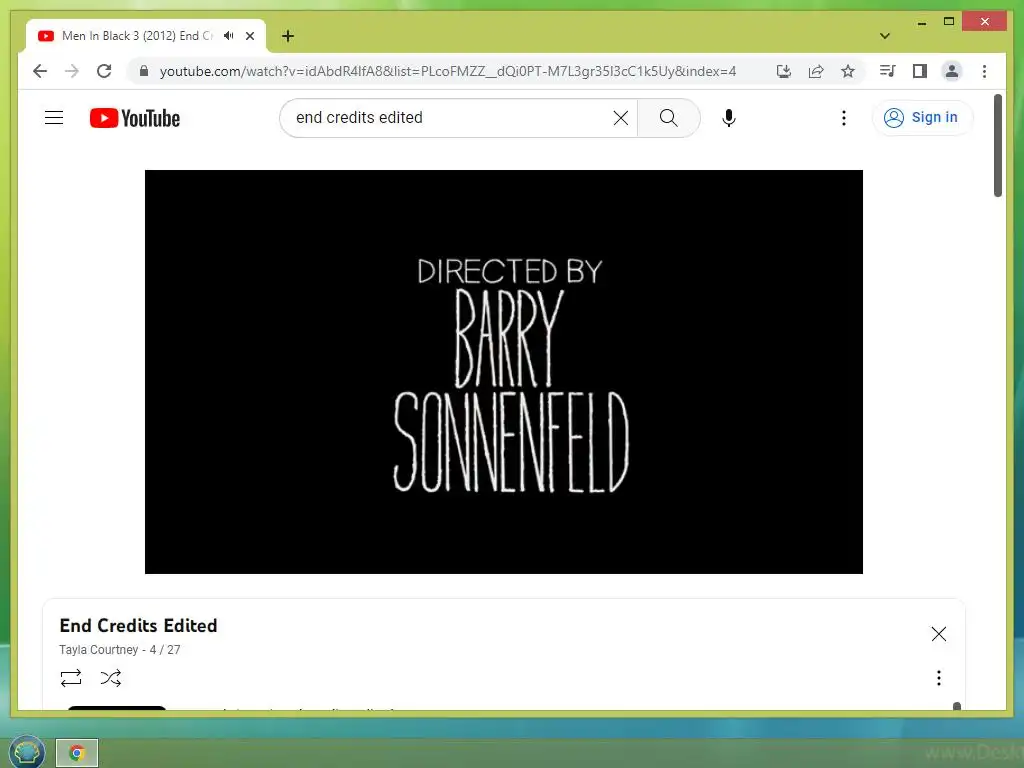Open playlist panel three-dot options
The image size is (1024, 768).
(938, 678)
